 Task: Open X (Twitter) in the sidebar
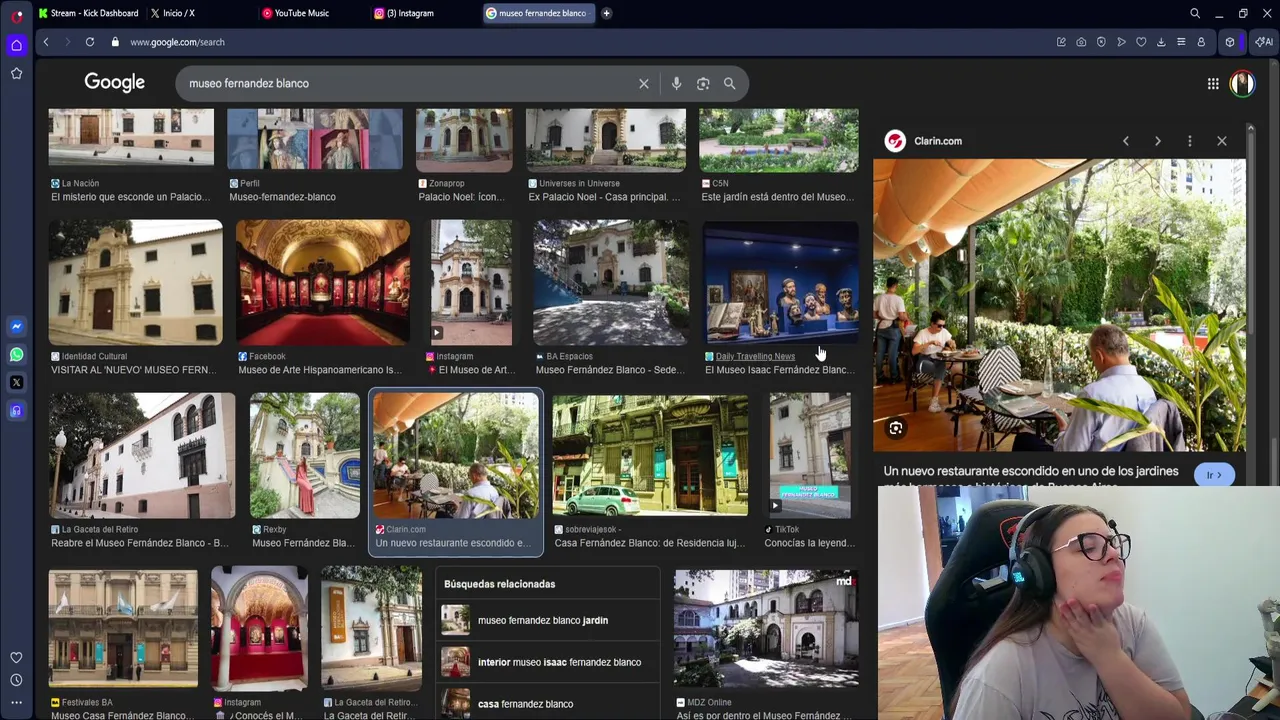point(16,382)
